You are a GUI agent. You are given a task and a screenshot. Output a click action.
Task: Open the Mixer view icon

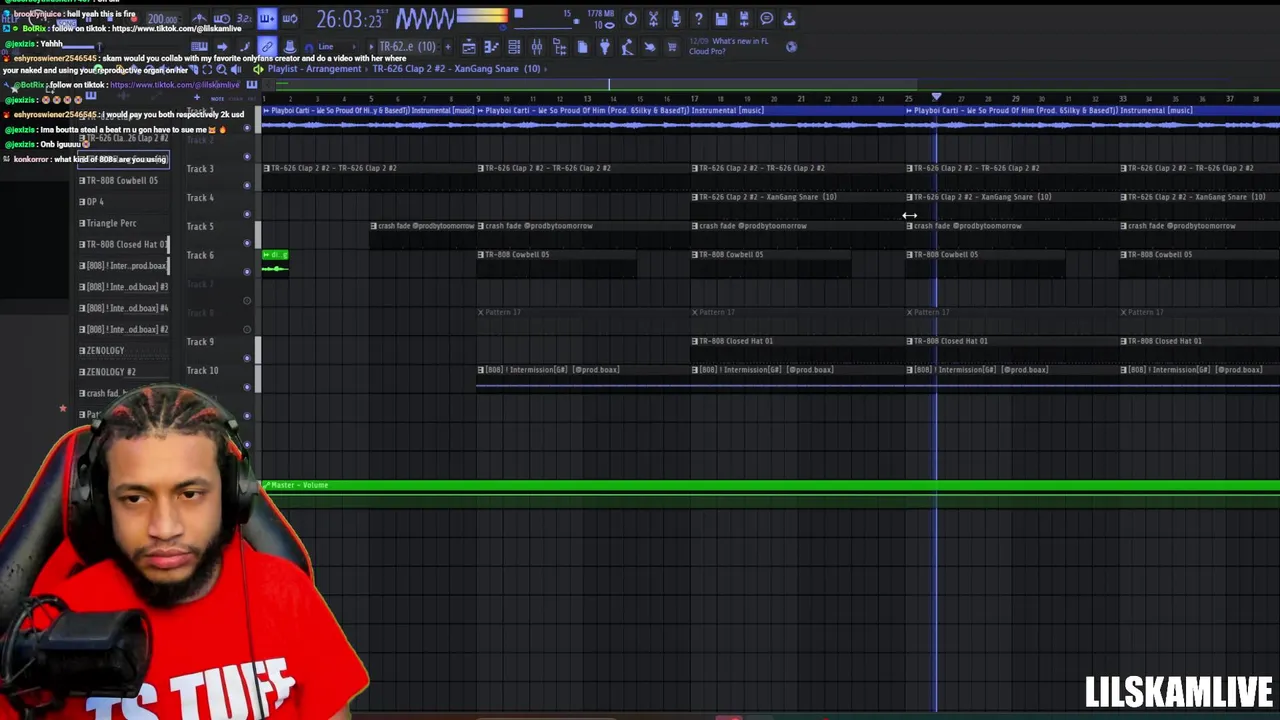point(537,47)
